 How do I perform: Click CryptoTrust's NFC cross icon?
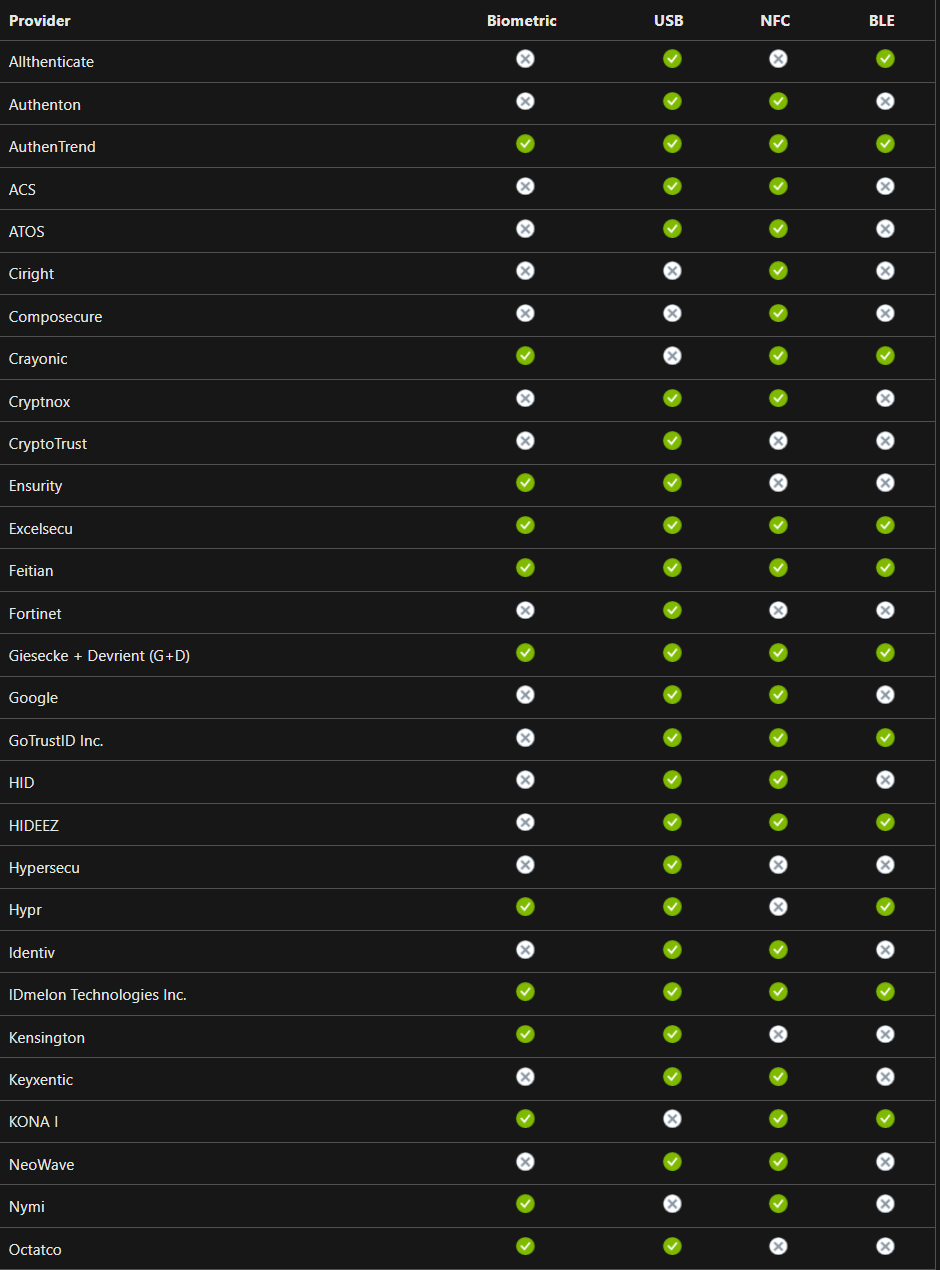point(778,441)
